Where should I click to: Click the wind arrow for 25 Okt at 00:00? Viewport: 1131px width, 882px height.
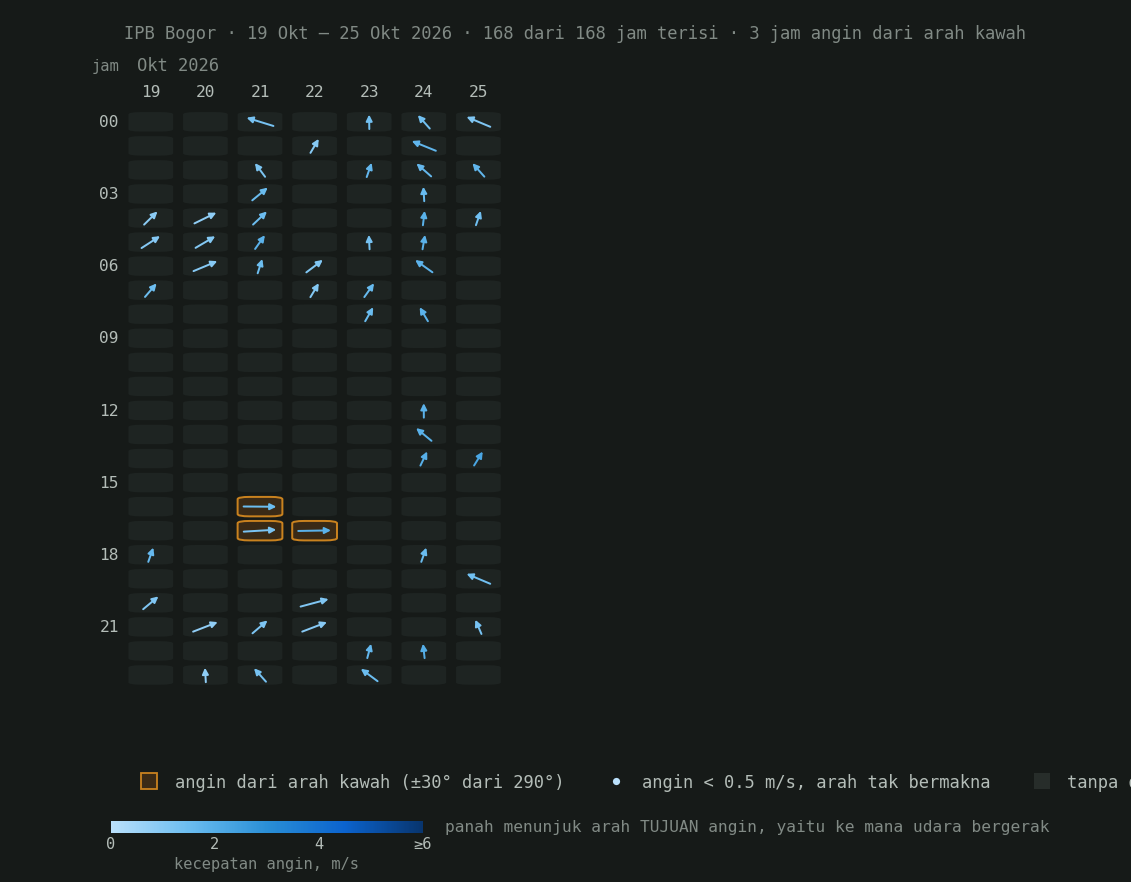(x=478, y=122)
